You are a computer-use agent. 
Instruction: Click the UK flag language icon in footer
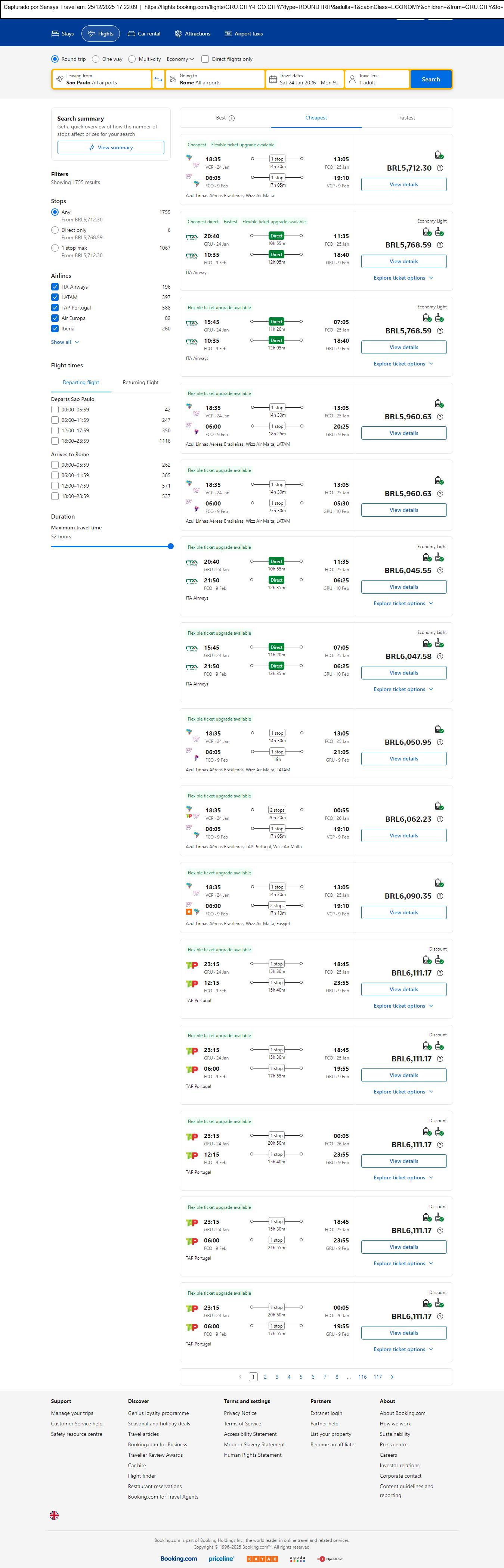54,1515
